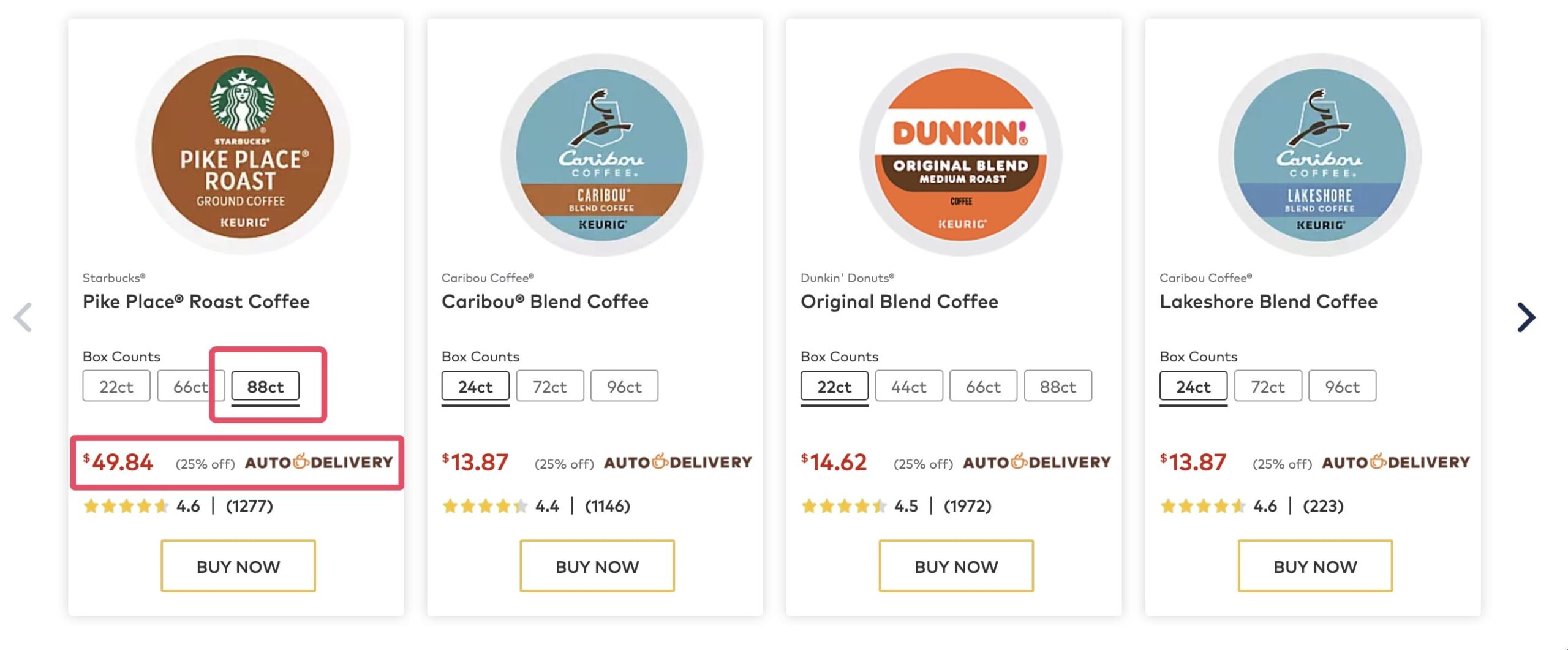Image resolution: width=1568 pixels, height=650 pixels.
Task: Open the Lakeshore Blend Coffee product page
Action: tap(1268, 301)
